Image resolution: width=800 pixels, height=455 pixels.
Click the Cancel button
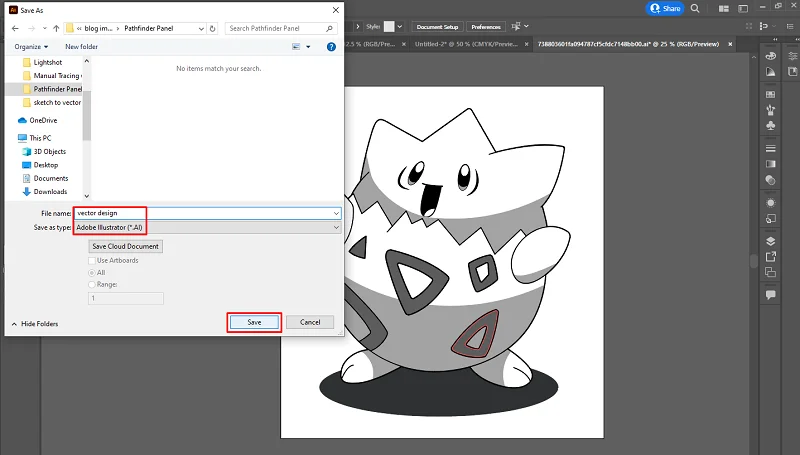310,322
